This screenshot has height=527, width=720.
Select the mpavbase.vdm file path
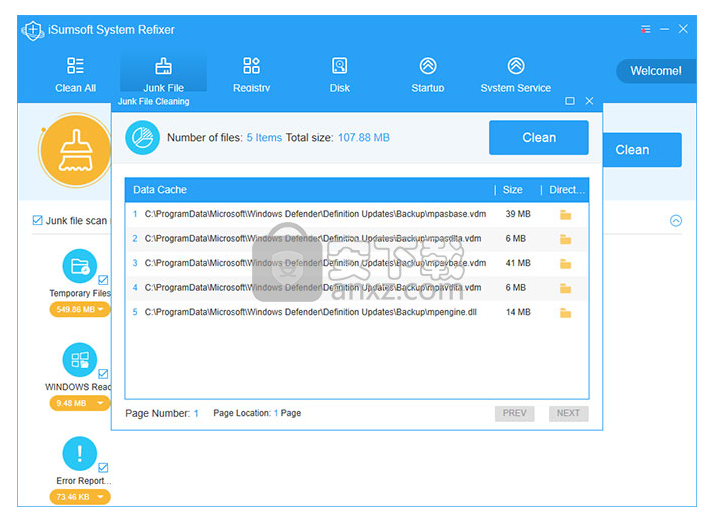click(315, 263)
